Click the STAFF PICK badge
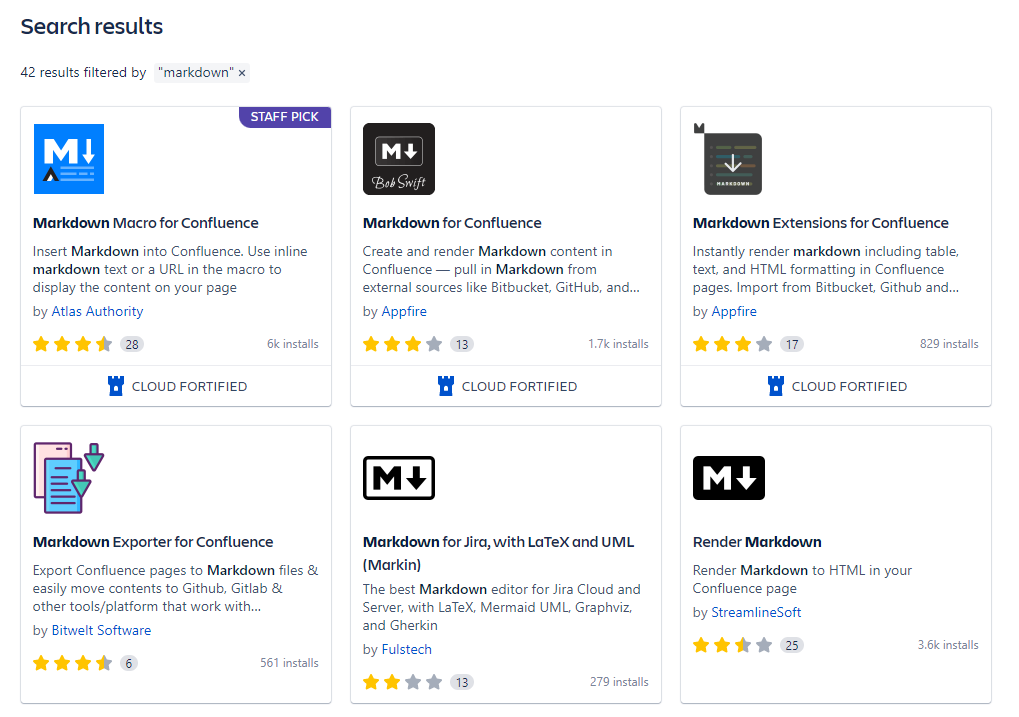Image resolution: width=1019 pixels, height=717 pixels. pos(285,117)
